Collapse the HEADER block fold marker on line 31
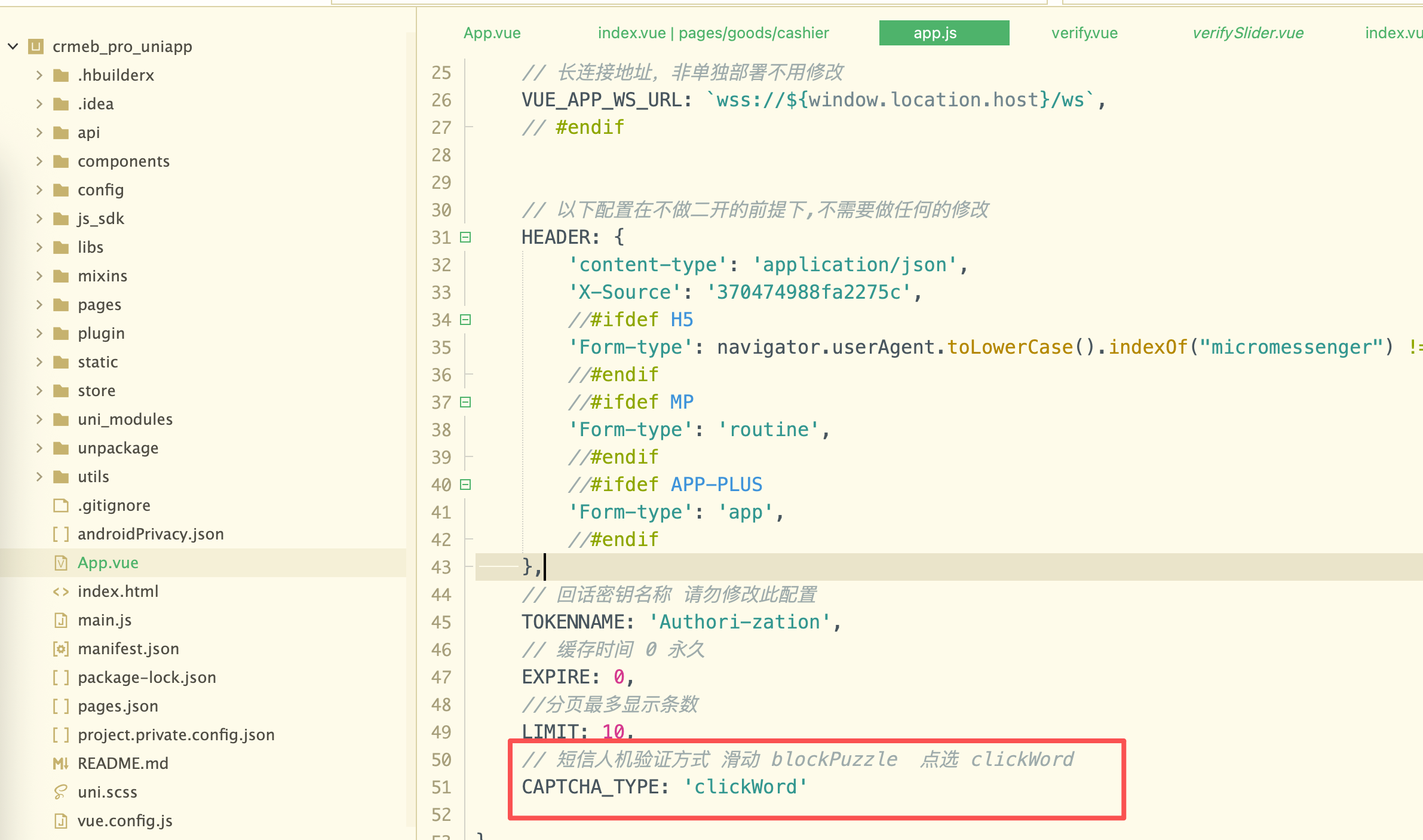 click(x=465, y=237)
